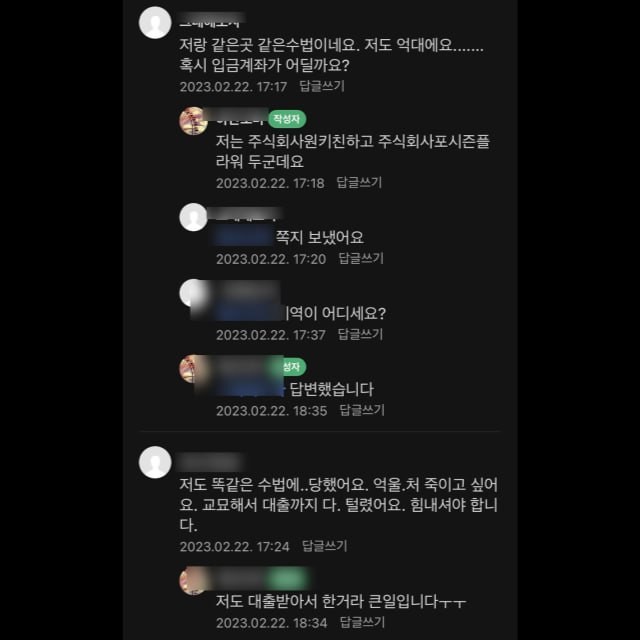Viewport: 640px width, 640px height.
Task: Open author's avatar on 17:18 reply
Action: (193, 121)
